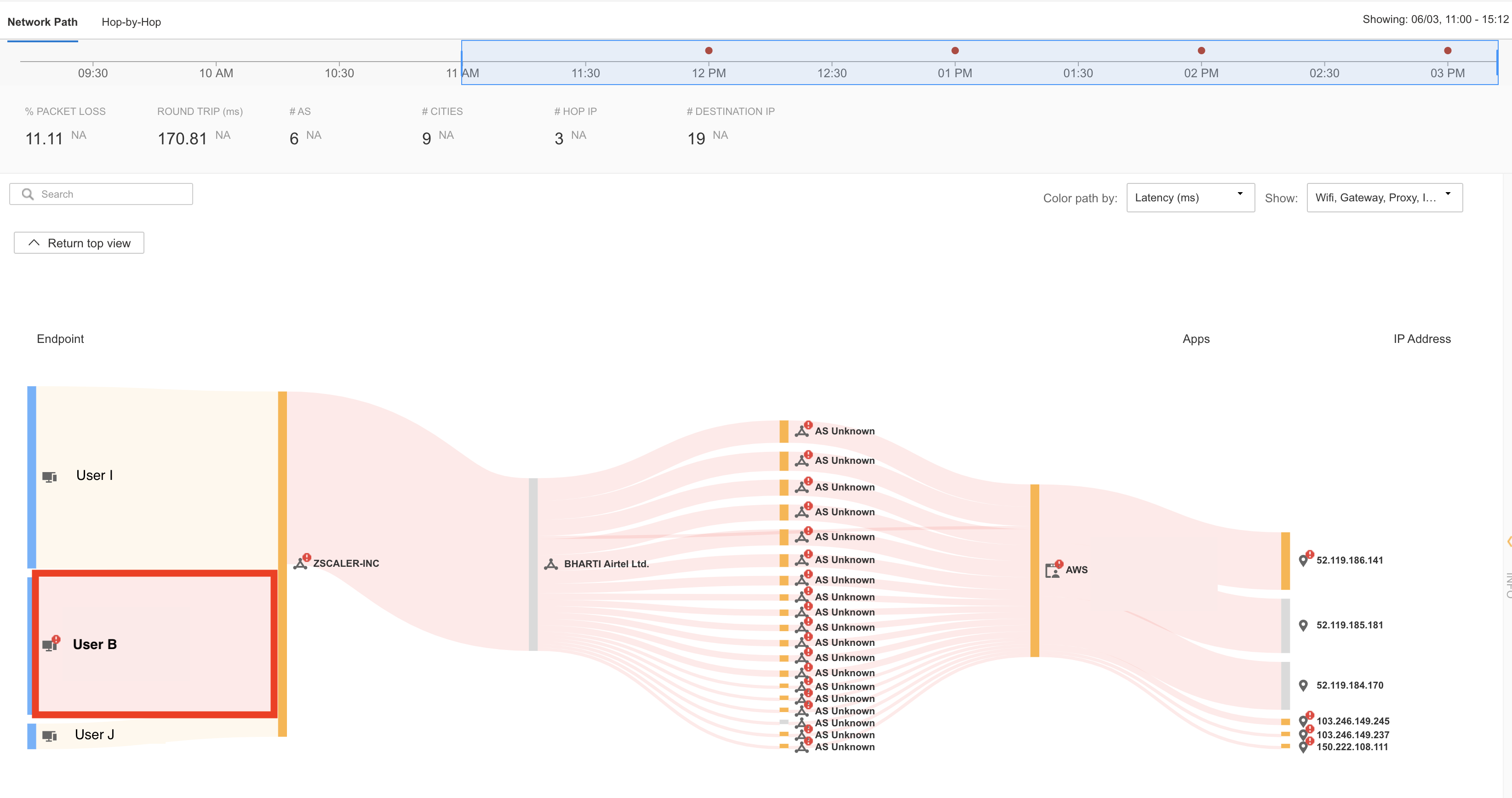The height and width of the screenshot is (798, 1512).
Task: Click the Return top view button
Action: click(79, 242)
